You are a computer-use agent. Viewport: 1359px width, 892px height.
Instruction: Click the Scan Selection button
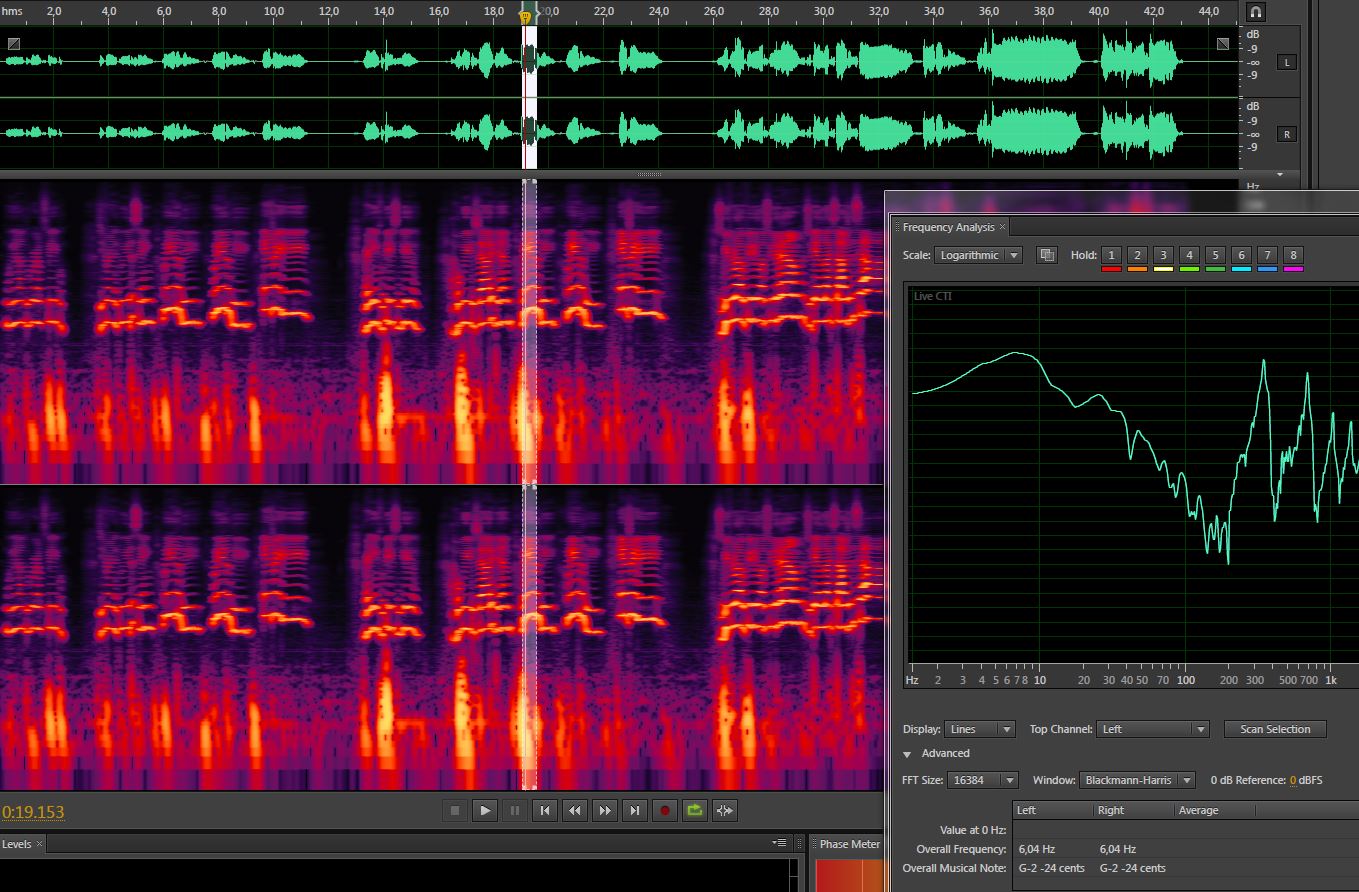pyautogui.click(x=1274, y=729)
